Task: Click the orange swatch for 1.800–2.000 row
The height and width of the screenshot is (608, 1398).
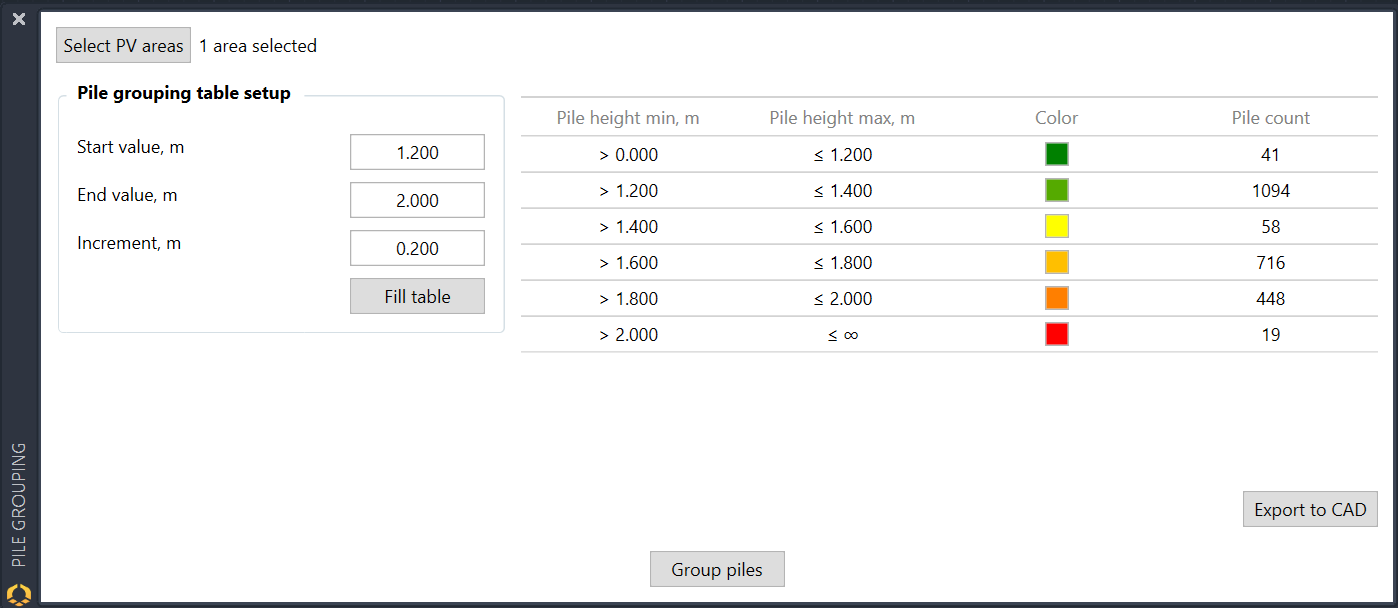Action: click(x=1057, y=298)
